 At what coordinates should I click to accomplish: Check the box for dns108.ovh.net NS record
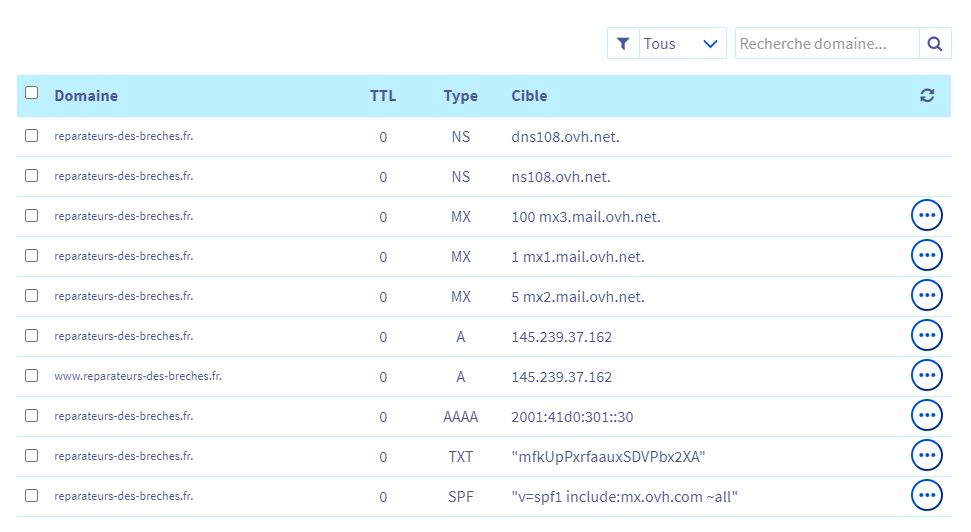(32, 135)
